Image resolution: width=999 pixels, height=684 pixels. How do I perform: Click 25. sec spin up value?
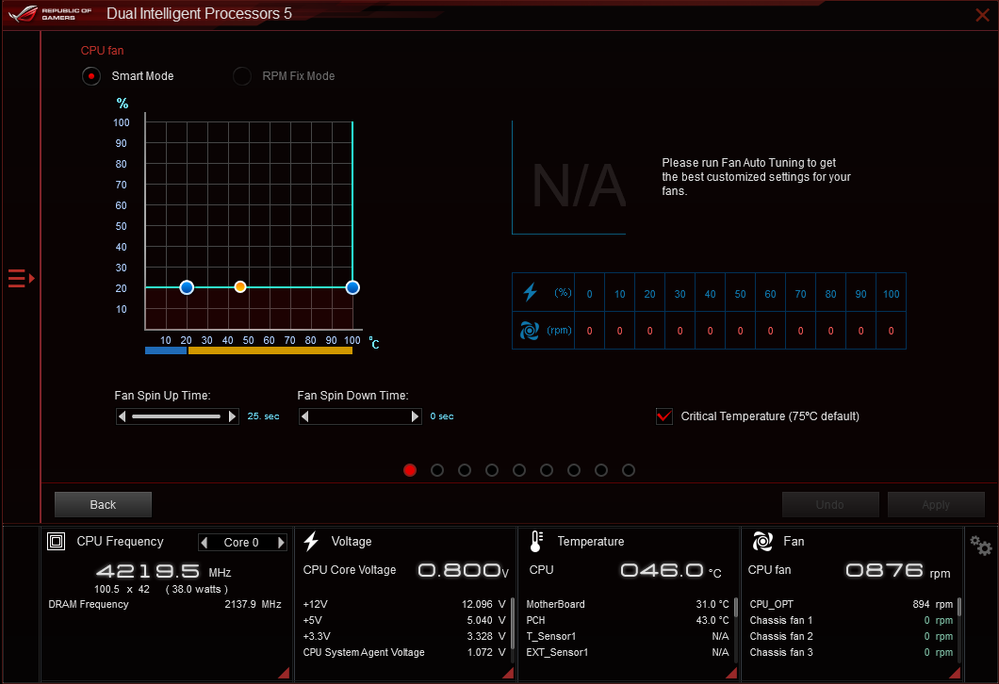click(263, 417)
